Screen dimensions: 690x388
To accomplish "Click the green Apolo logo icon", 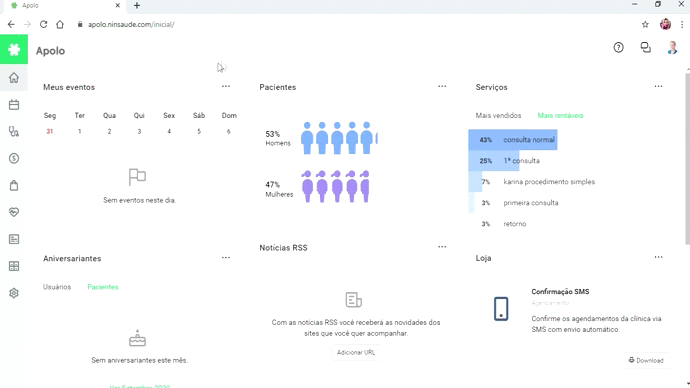I will point(14,50).
